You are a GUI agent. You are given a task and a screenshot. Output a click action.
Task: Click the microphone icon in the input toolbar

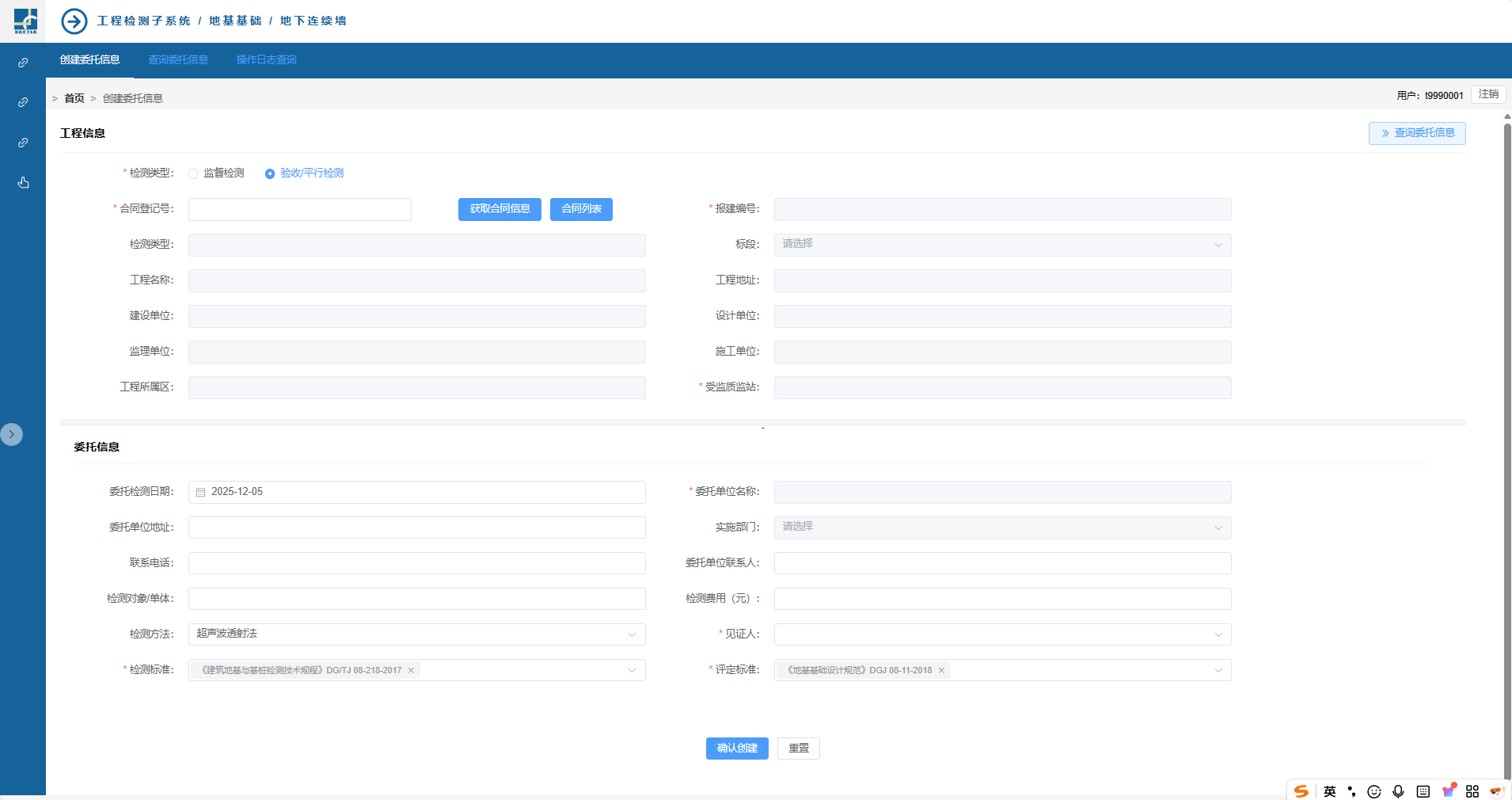1398,791
